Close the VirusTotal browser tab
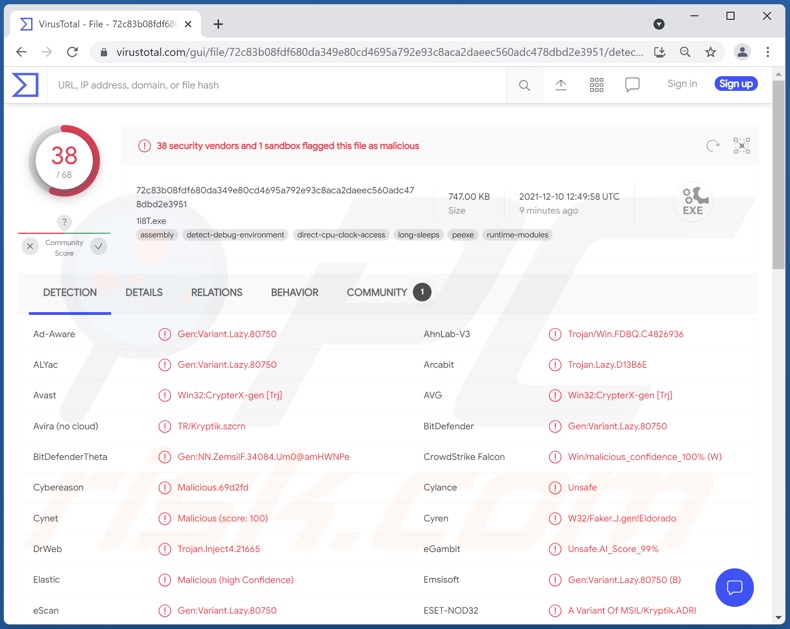 188,24
